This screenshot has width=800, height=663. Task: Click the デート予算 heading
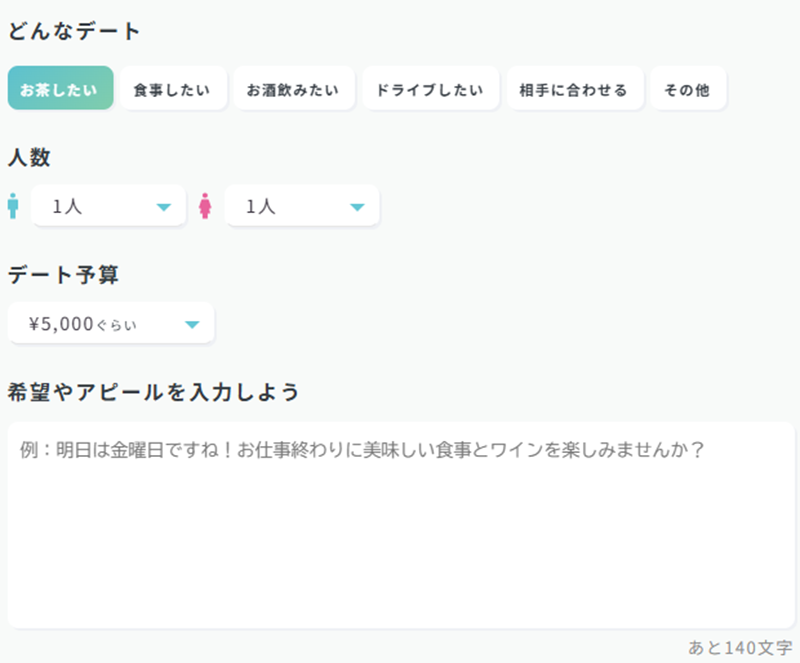(x=63, y=275)
